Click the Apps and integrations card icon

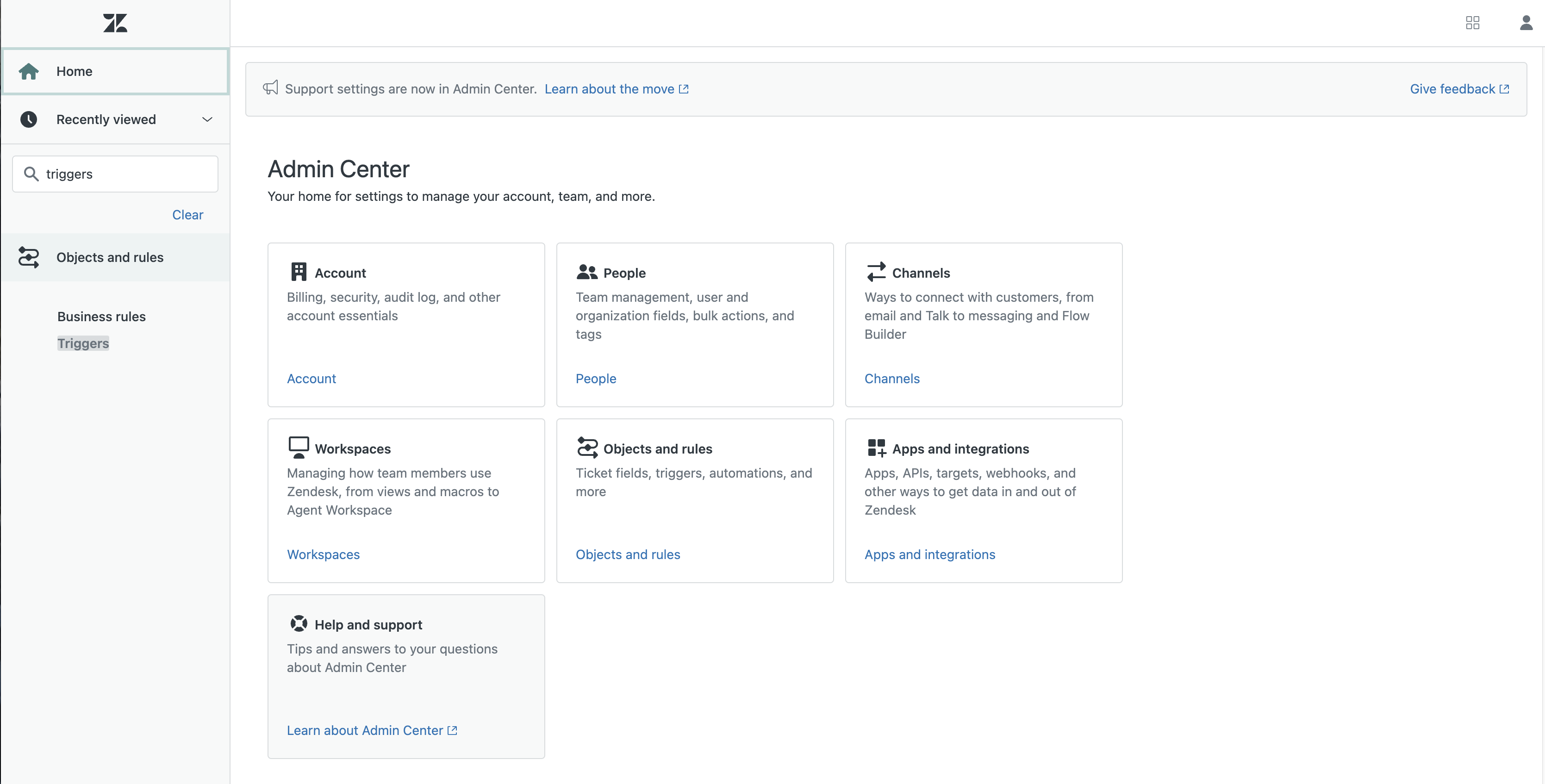[876, 448]
